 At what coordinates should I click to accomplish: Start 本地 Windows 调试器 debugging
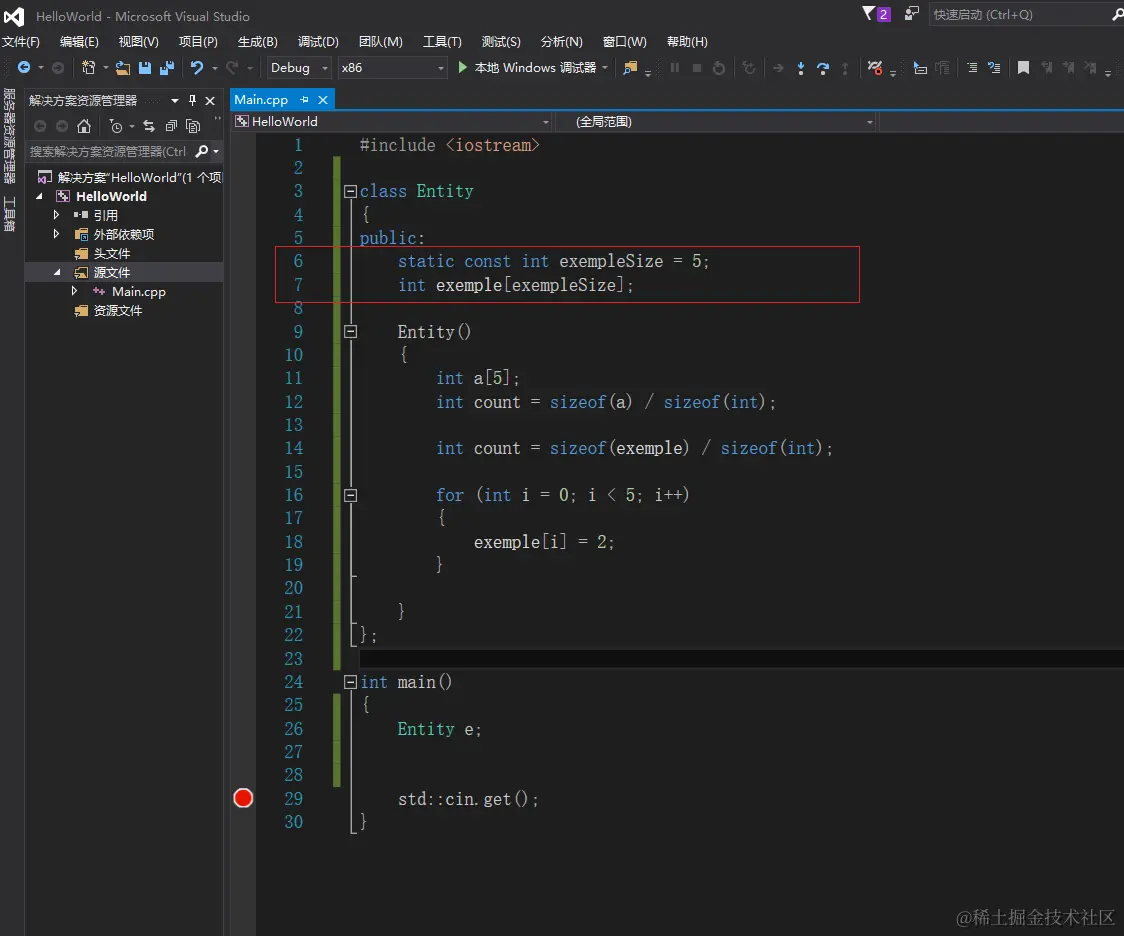(x=533, y=67)
